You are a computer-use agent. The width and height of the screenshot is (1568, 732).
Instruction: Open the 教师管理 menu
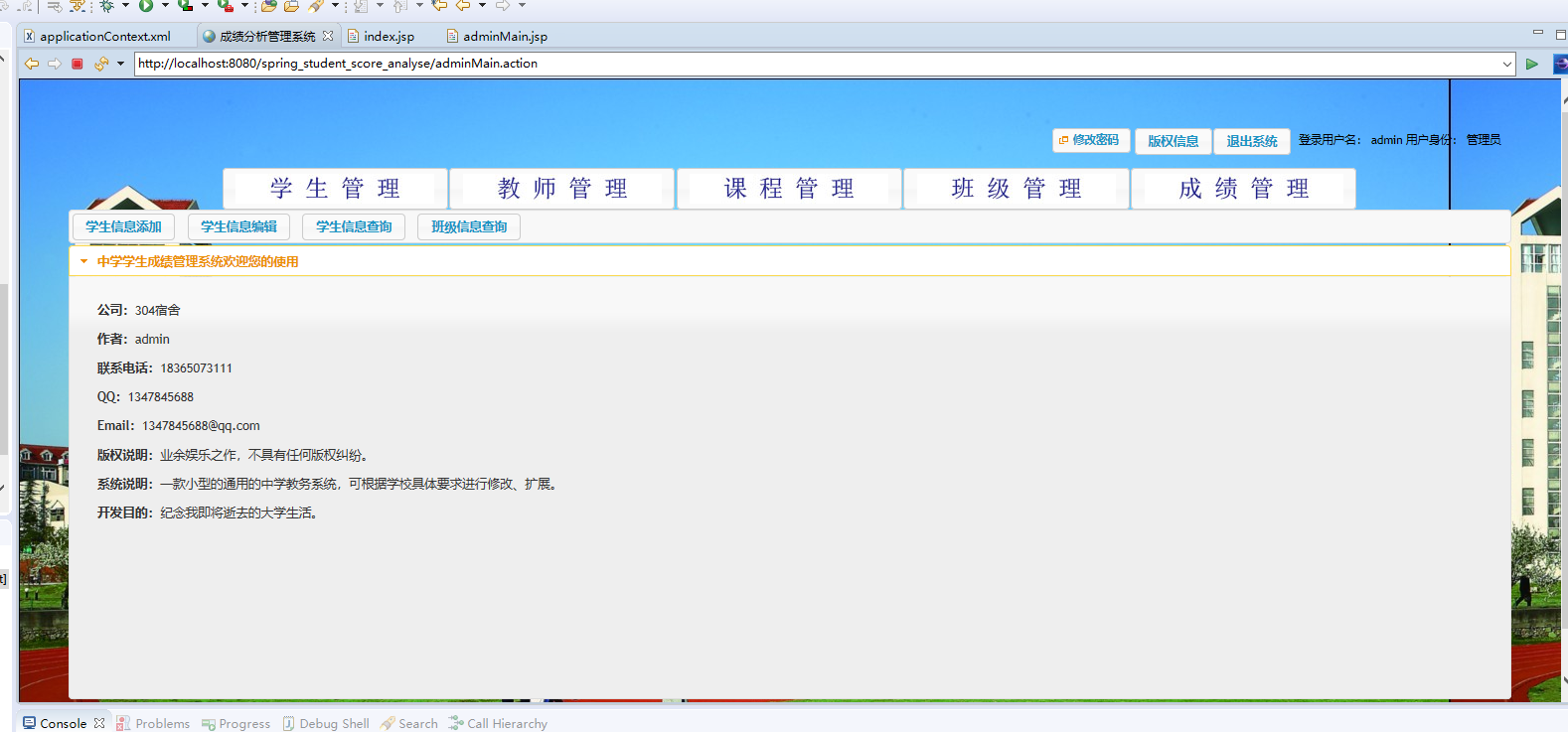click(562, 189)
